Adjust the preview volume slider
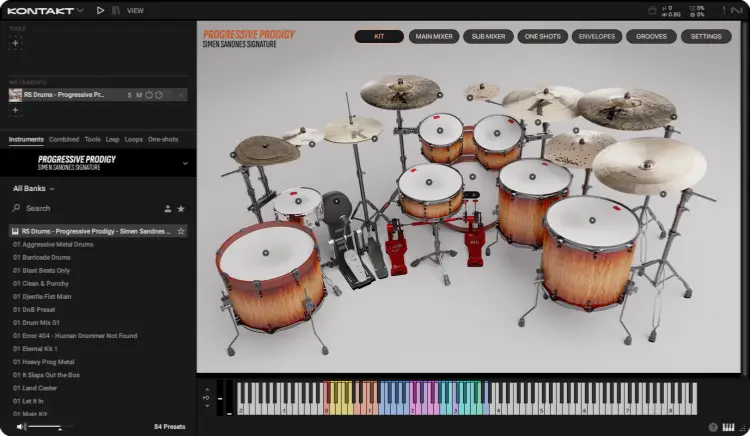750x436 pixels. coord(45,427)
